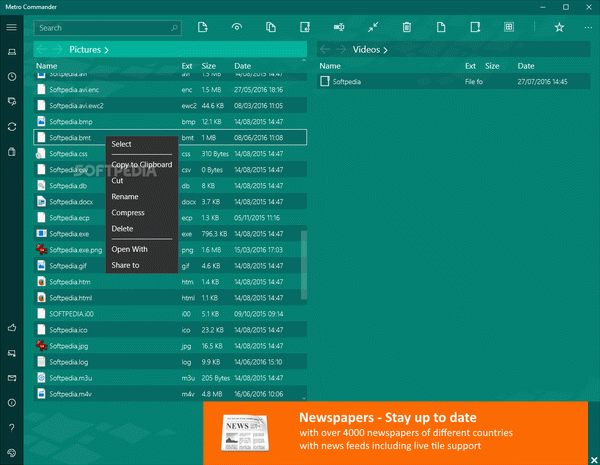Viewport: 600px width, 465px height.
Task: Select the Softpedia.avi.enc file row
Action: tap(170, 90)
